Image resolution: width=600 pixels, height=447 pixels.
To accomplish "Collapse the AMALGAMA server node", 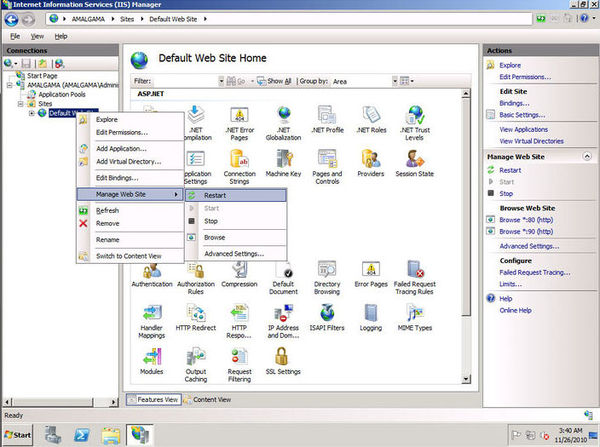I will 10,85.
